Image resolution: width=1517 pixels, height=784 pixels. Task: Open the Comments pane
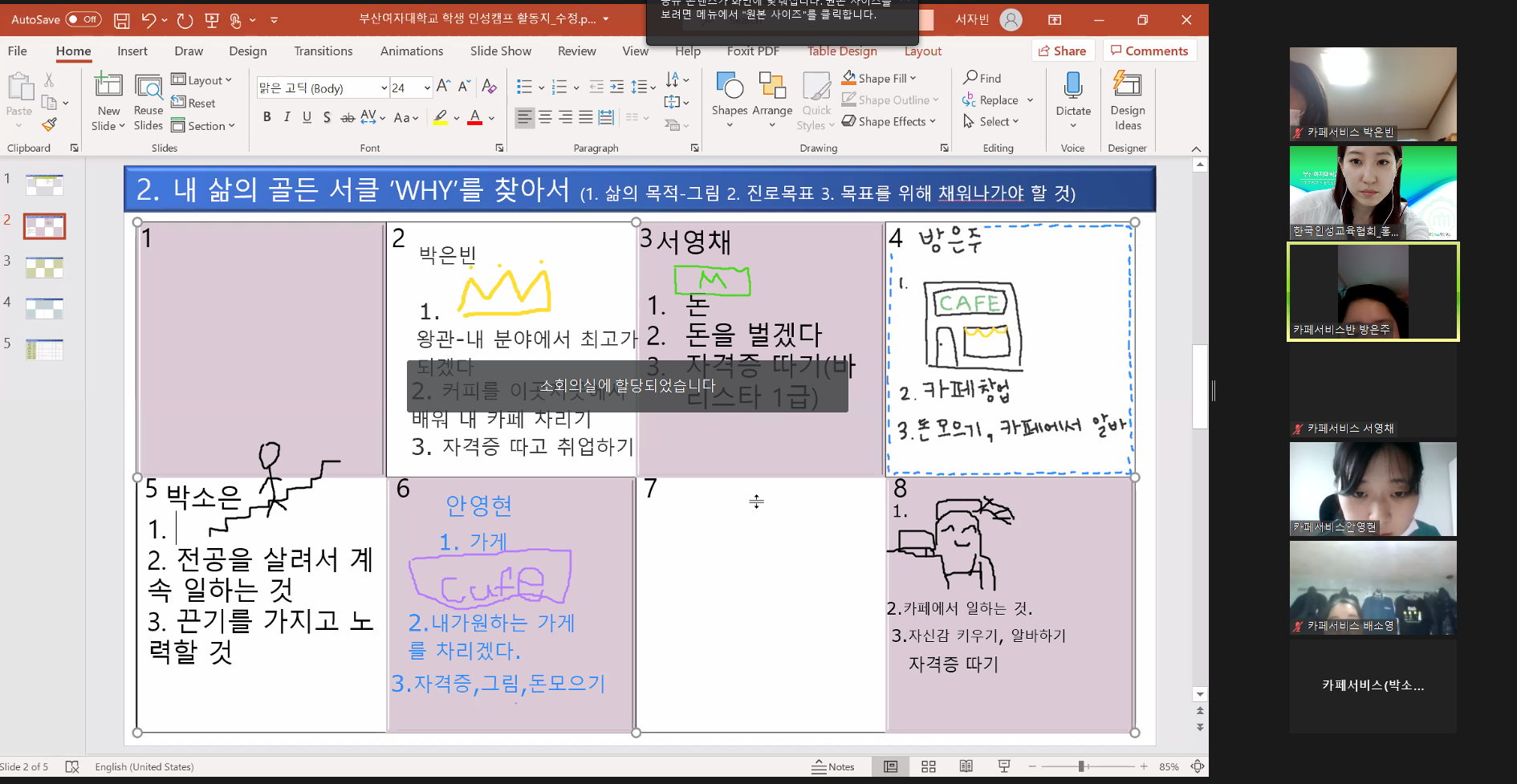[1149, 51]
